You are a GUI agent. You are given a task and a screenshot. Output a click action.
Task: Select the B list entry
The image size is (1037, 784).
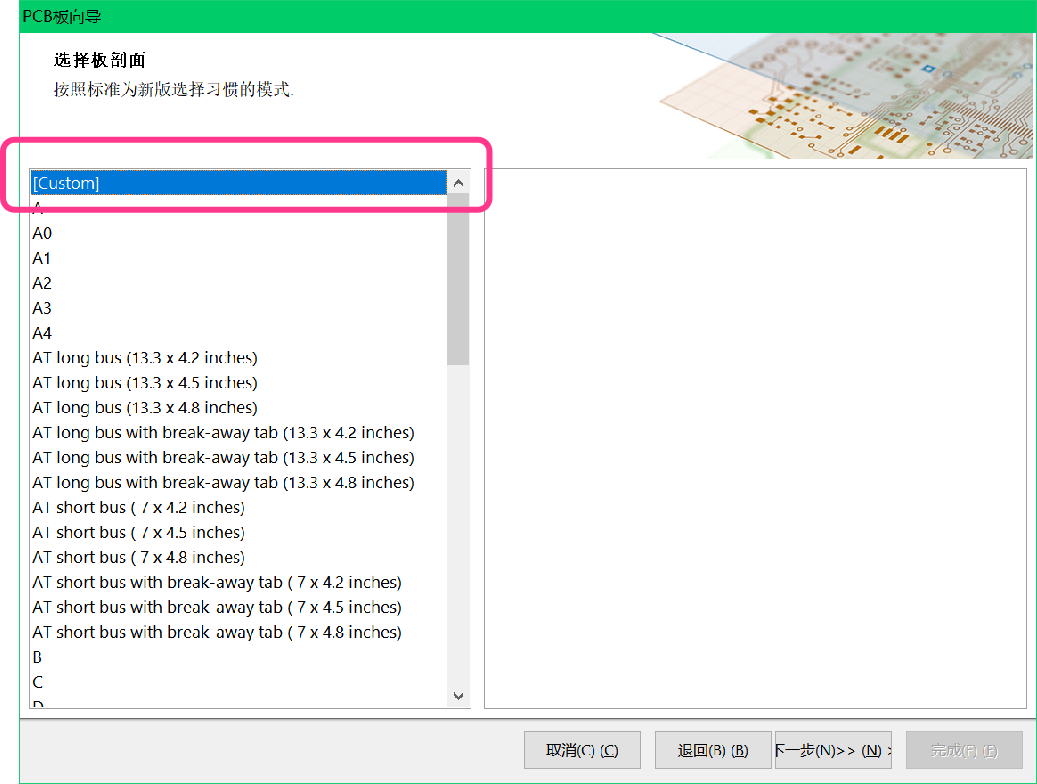239,658
